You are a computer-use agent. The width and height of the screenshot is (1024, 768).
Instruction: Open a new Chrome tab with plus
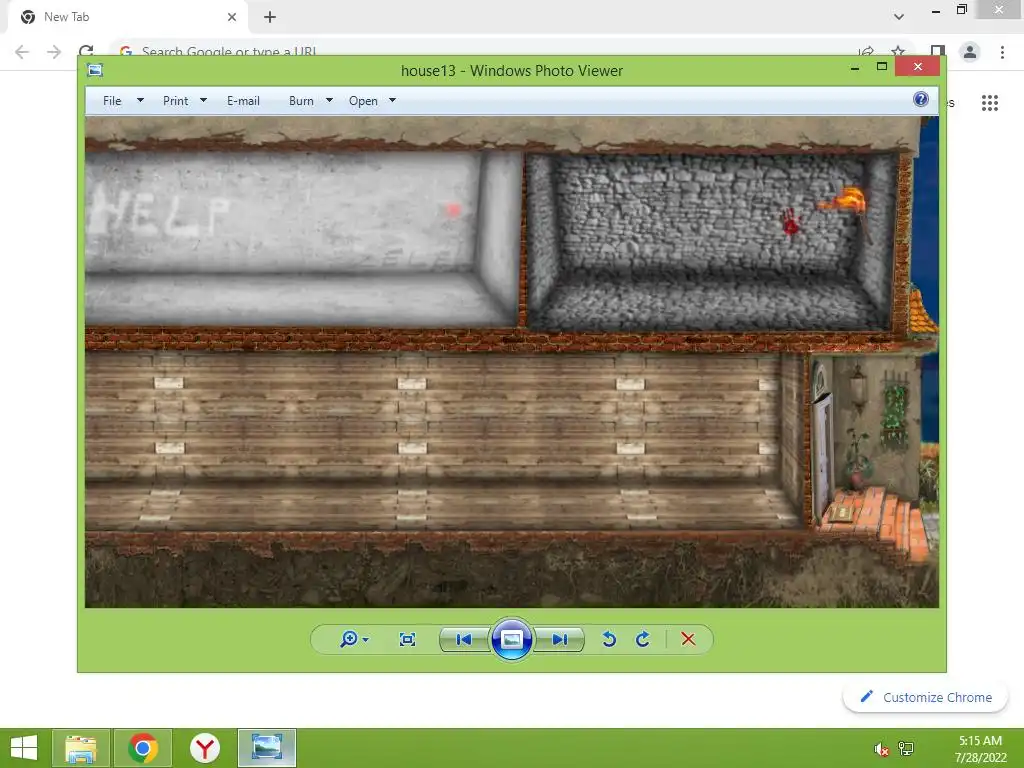point(270,17)
